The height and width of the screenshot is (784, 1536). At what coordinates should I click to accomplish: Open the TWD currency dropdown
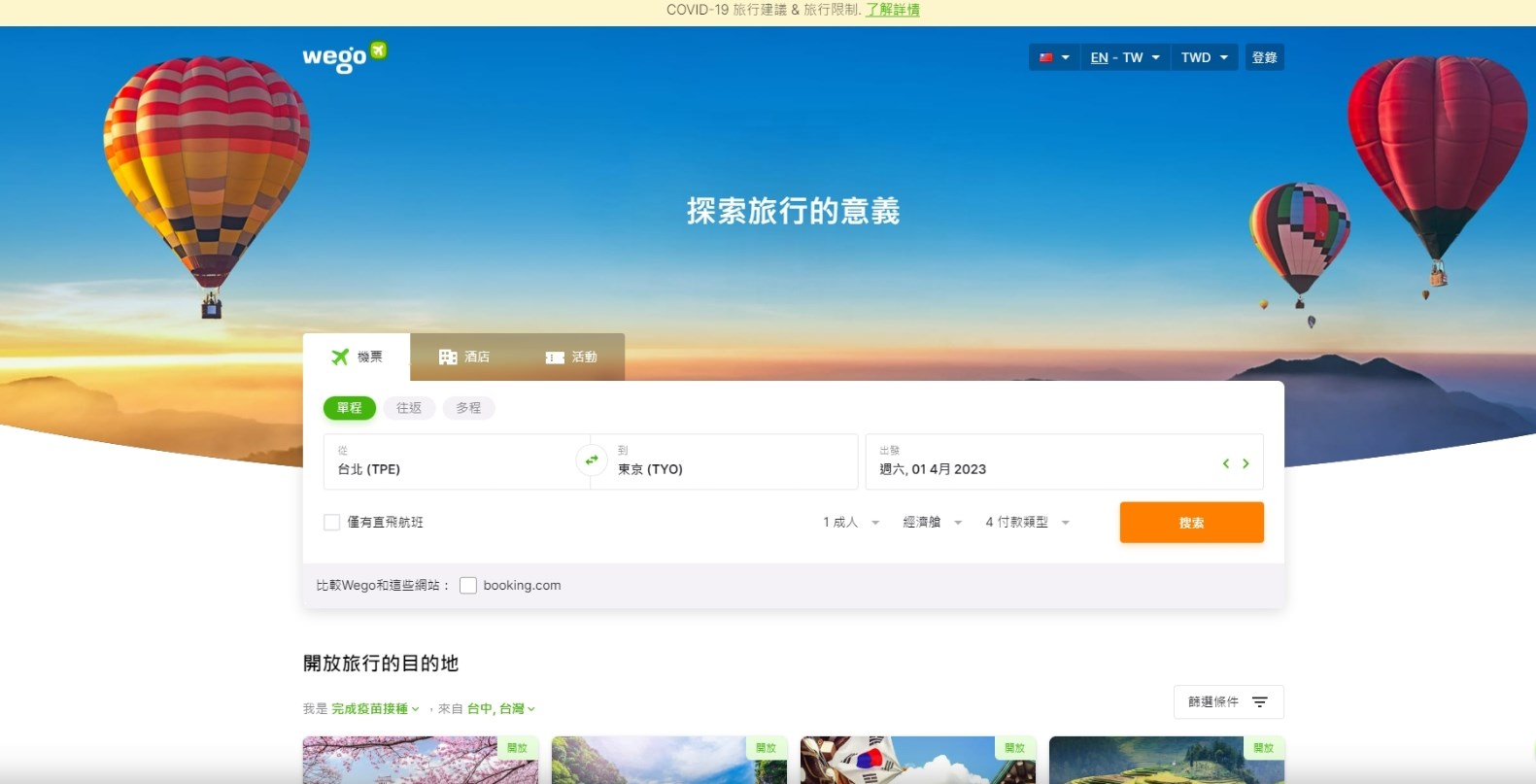(1204, 57)
